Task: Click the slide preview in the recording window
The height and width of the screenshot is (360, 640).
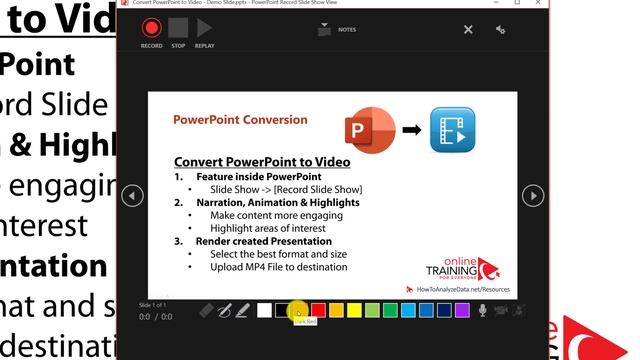Action: (333, 196)
